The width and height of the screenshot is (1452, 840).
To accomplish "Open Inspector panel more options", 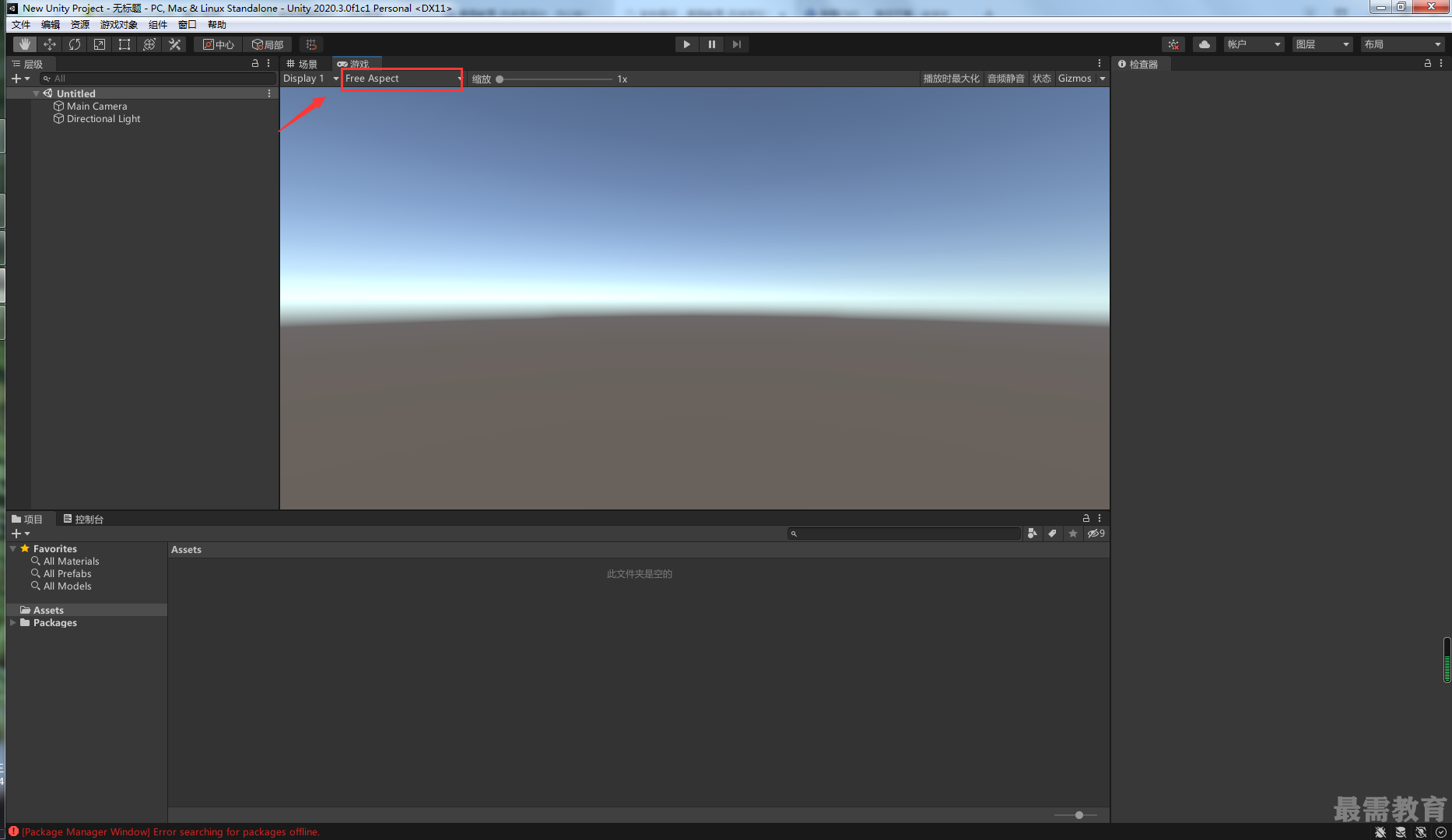I will coord(1441,63).
